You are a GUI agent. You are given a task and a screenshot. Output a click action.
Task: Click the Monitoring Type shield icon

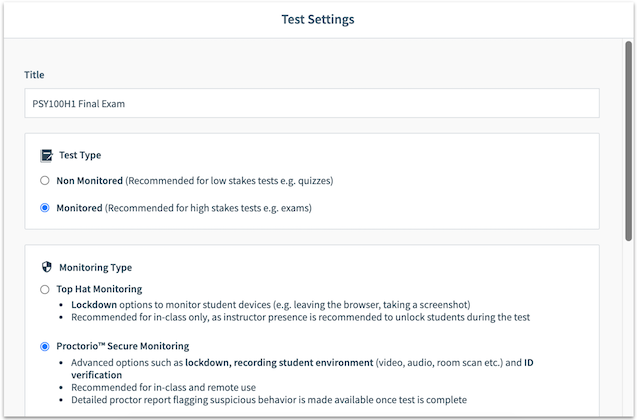click(47, 267)
